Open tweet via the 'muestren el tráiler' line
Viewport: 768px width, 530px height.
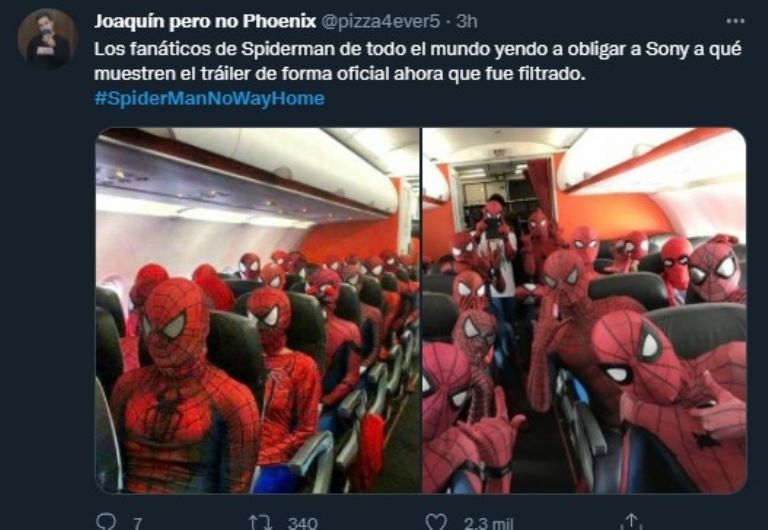340,74
